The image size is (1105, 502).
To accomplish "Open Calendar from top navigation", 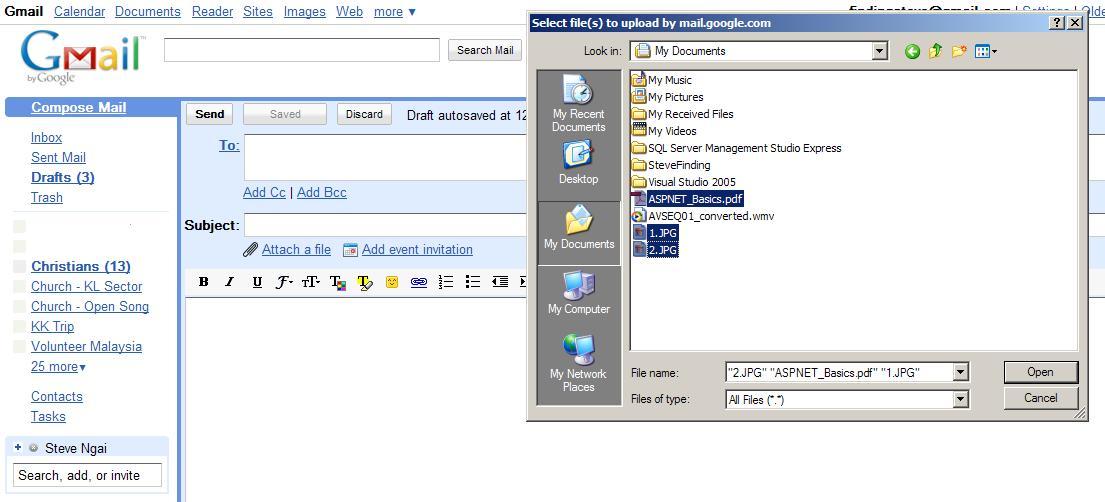I will pyautogui.click(x=80, y=12).
